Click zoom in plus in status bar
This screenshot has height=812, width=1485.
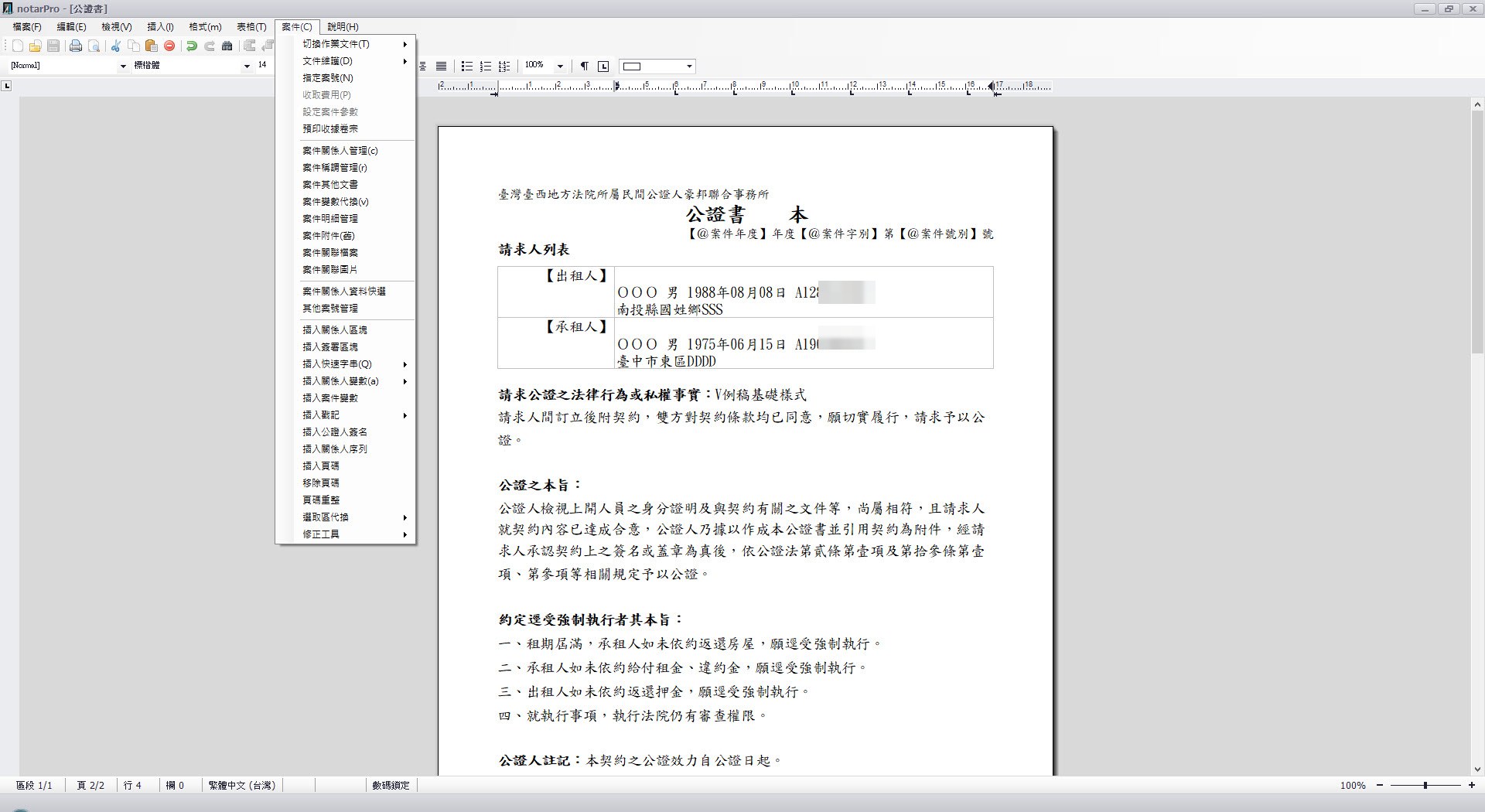1471,785
